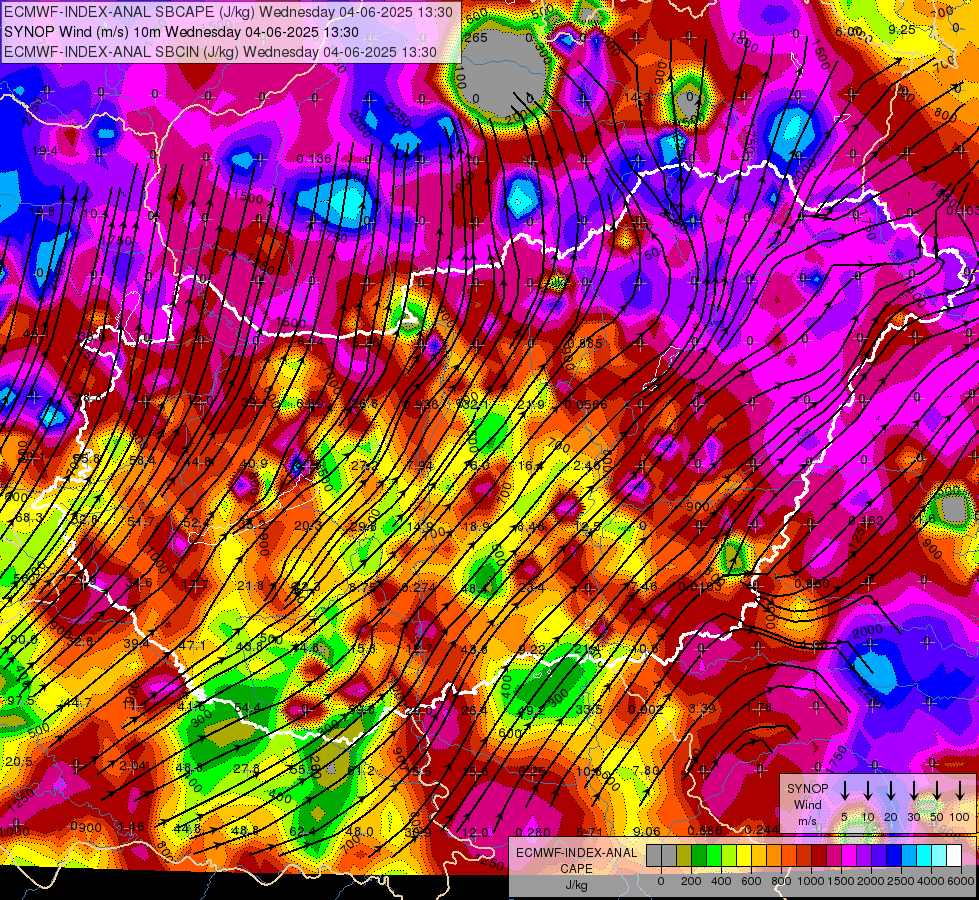Click the map value '0.0566'
Viewport: 979px width, 900px height.
tap(586, 405)
